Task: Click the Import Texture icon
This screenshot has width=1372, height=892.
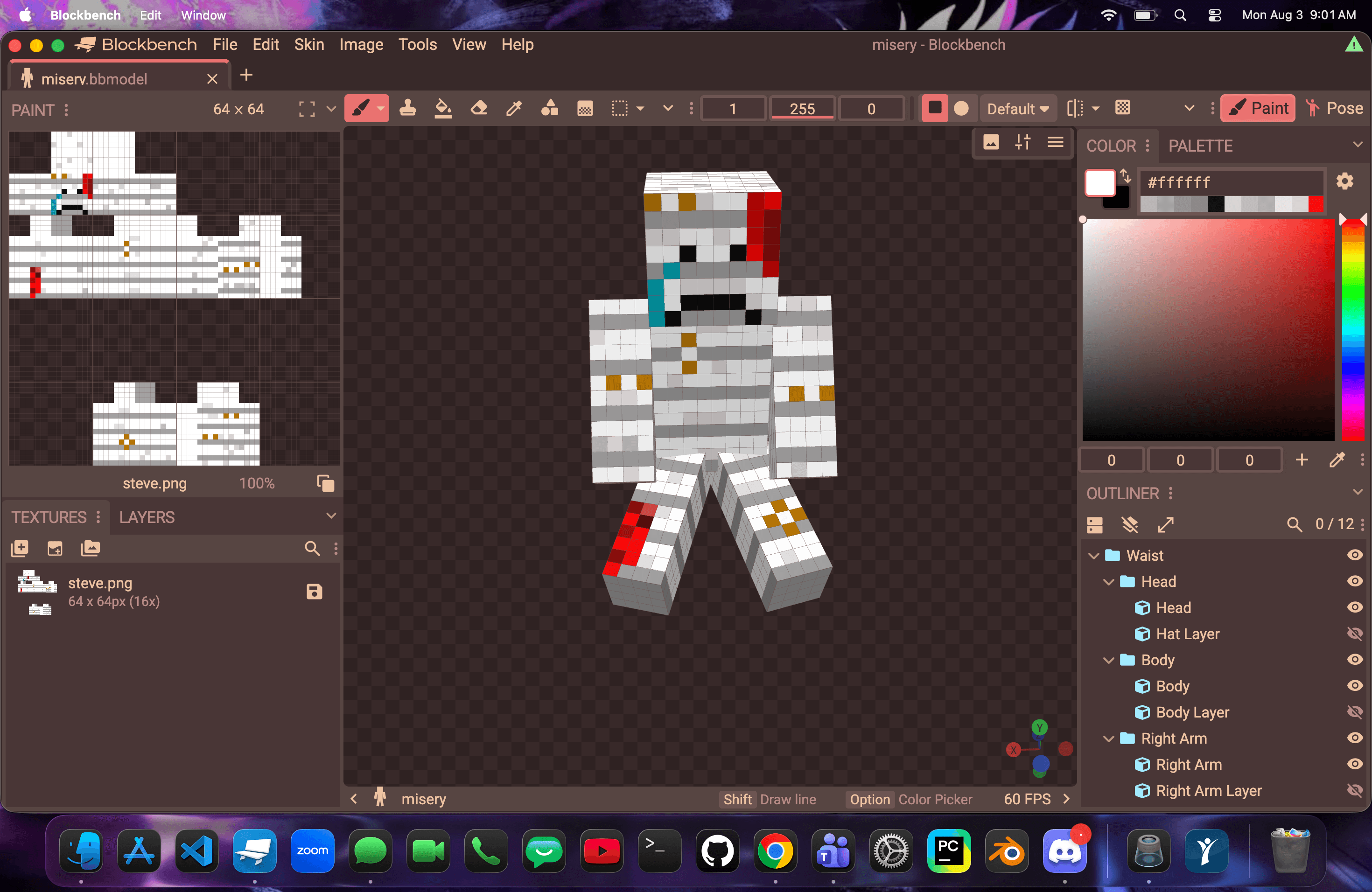Action: coord(56,549)
